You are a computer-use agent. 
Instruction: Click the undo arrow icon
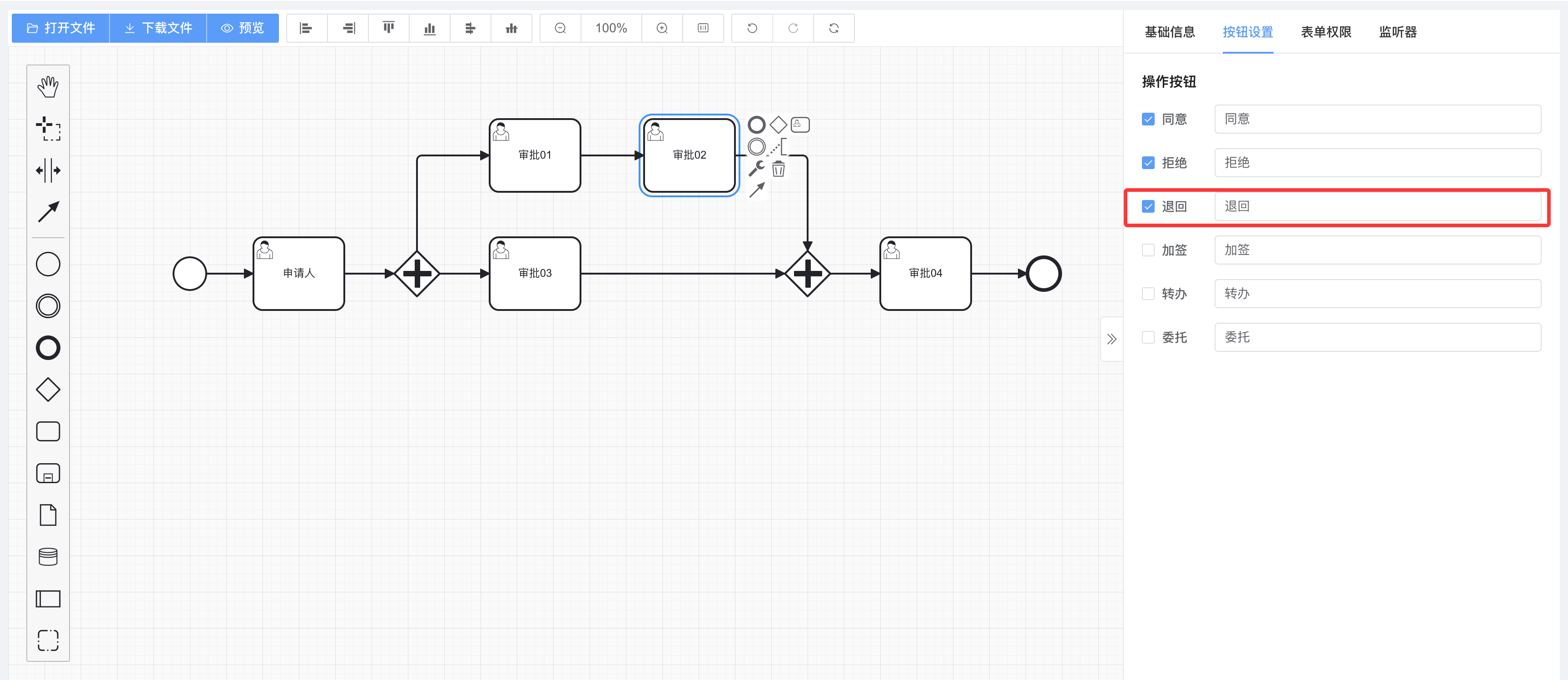752,28
